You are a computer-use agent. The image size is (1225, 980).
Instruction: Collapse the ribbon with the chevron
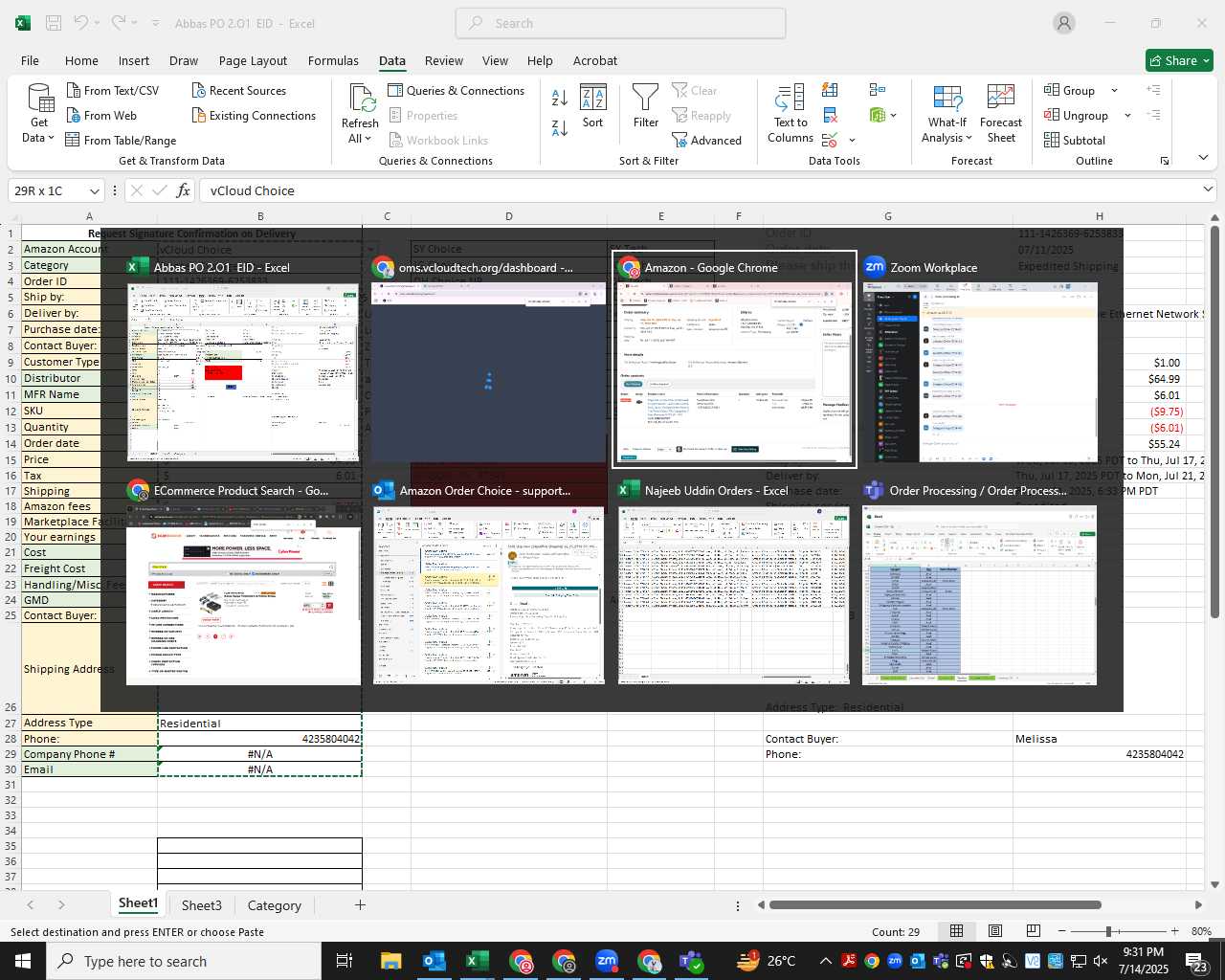pyautogui.click(x=1203, y=157)
